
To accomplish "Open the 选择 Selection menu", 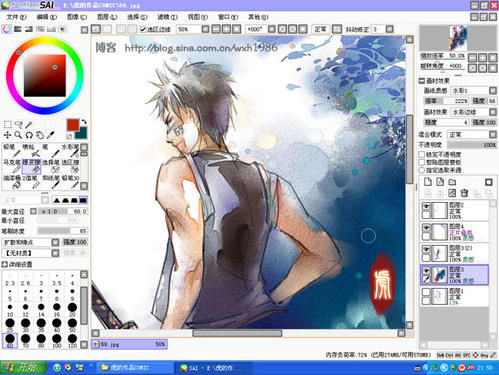I will [x=137, y=17].
